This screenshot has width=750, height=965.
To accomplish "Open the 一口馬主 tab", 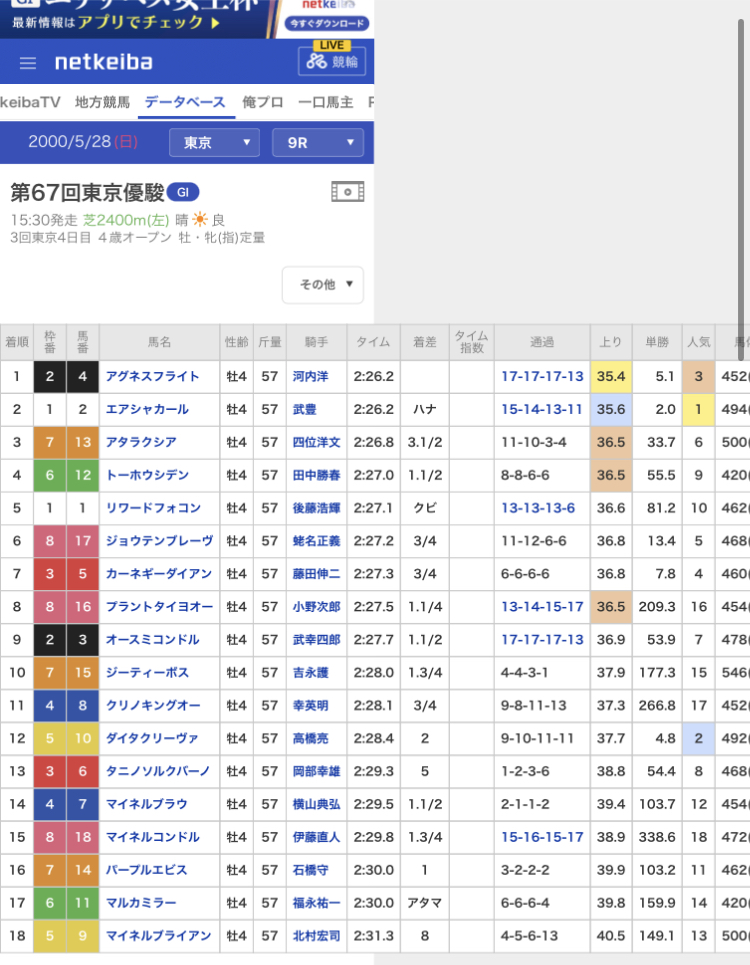I will 326,102.
